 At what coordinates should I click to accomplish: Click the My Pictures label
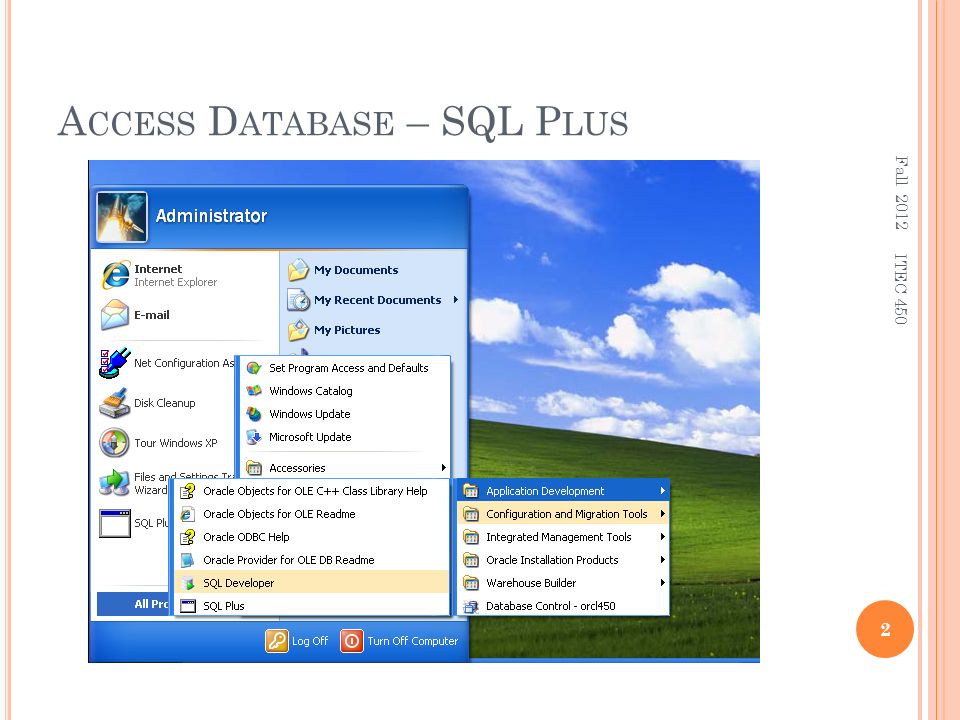pyautogui.click(x=347, y=330)
